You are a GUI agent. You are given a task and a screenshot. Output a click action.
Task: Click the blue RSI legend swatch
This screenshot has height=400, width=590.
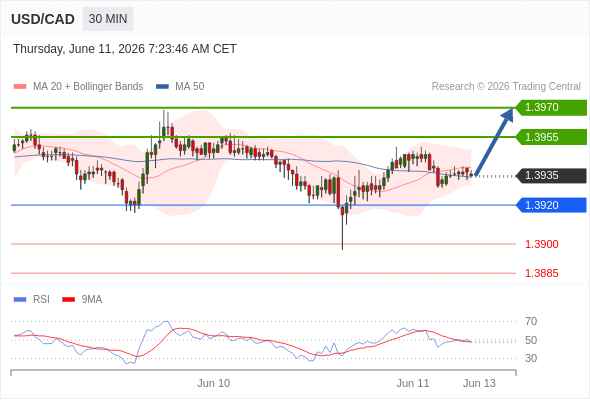tap(20, 300)
